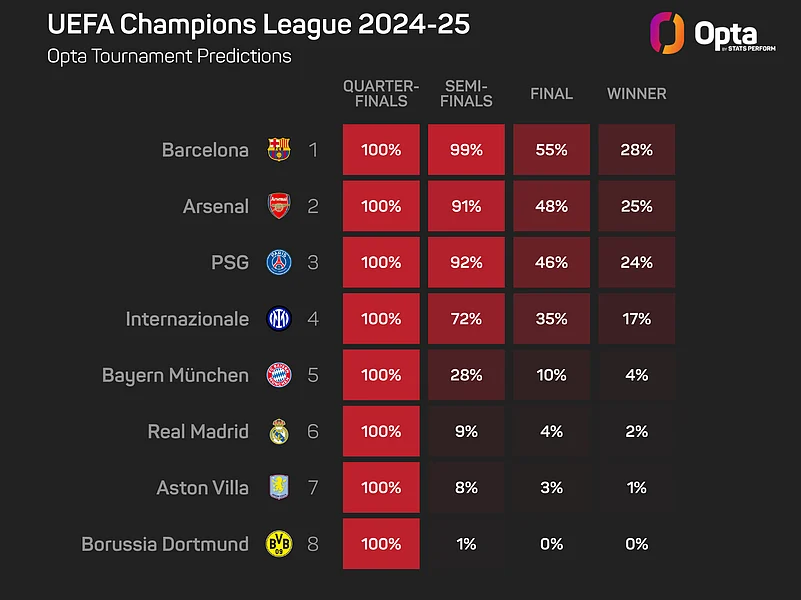Image resolution: width=801 pixels, height=600 pixels.
Task: Select the Winner column header
Action: tap(637, 94)
